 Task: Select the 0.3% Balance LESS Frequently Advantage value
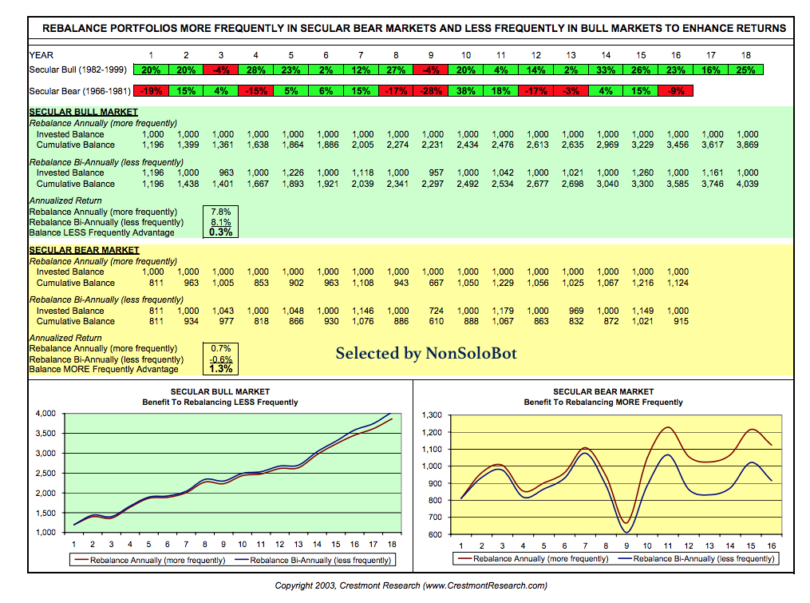pyautogui.click(x=221, y=231)
